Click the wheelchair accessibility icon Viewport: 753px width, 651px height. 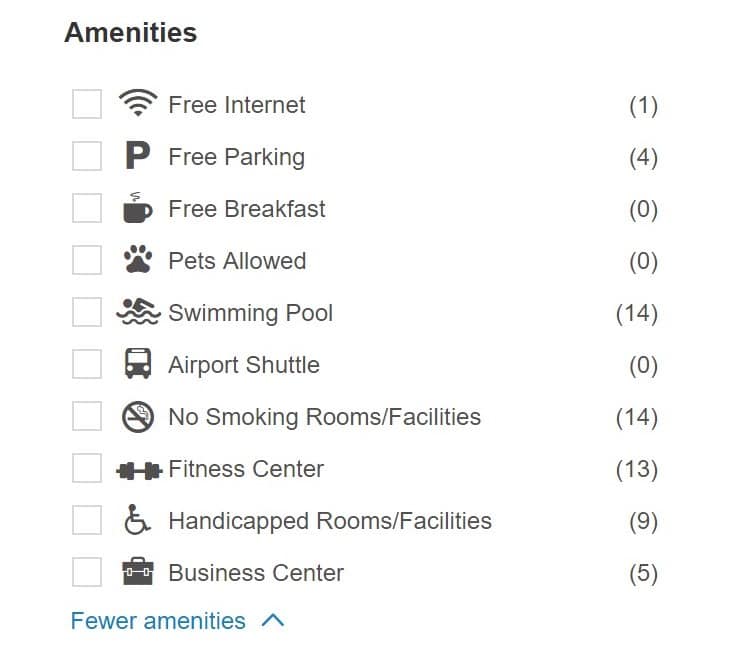(137, 519)
